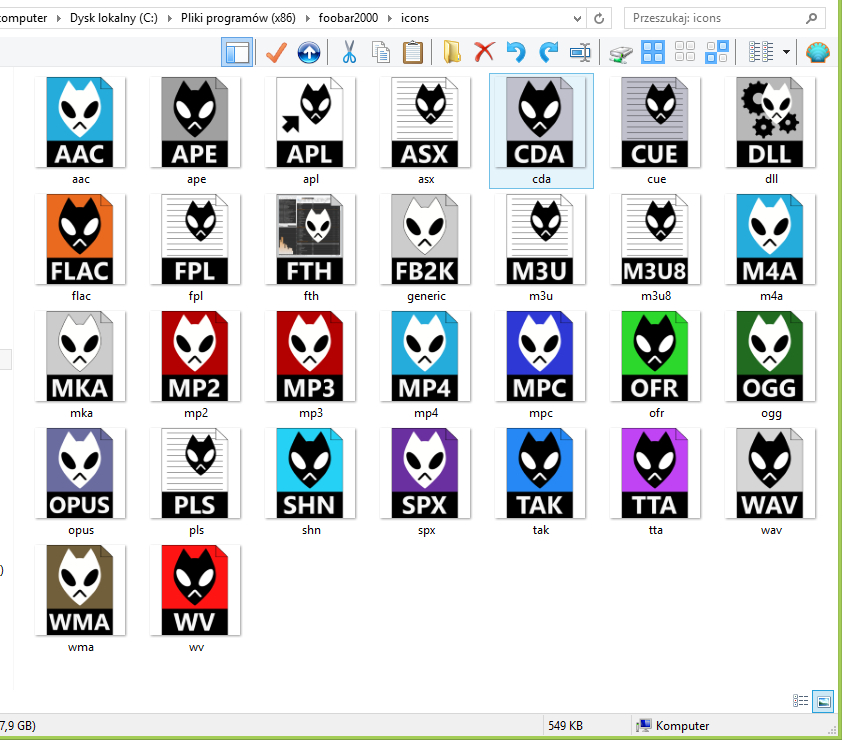Undo last action blue arrow

coord(516,53)
